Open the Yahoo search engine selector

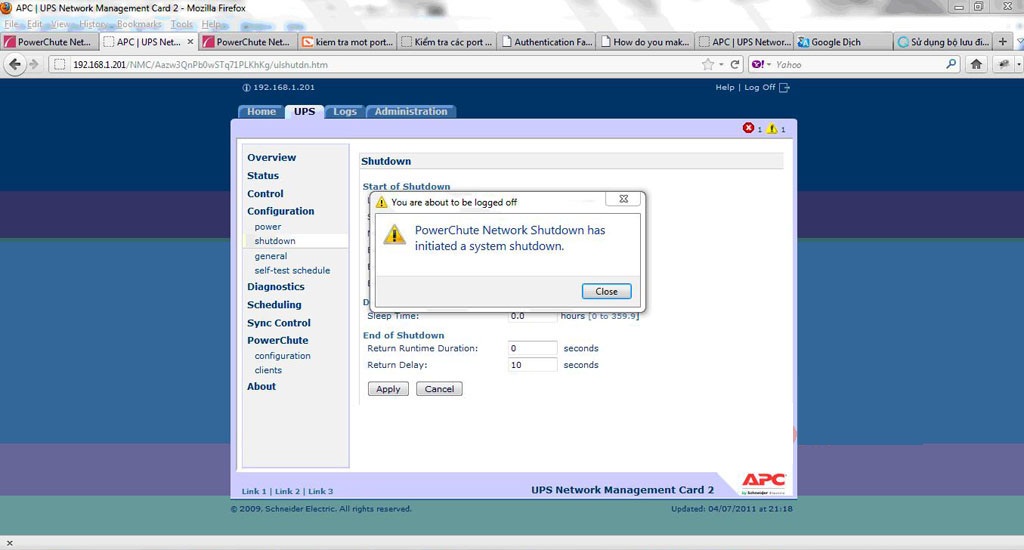[x=761, y=64]
